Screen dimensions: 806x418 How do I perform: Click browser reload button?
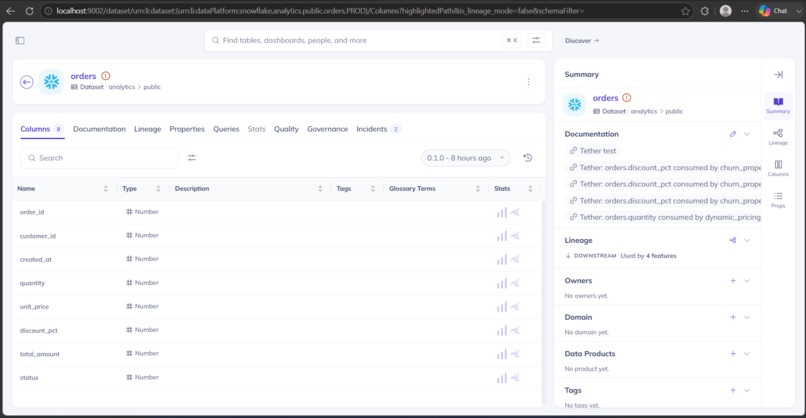29,11
